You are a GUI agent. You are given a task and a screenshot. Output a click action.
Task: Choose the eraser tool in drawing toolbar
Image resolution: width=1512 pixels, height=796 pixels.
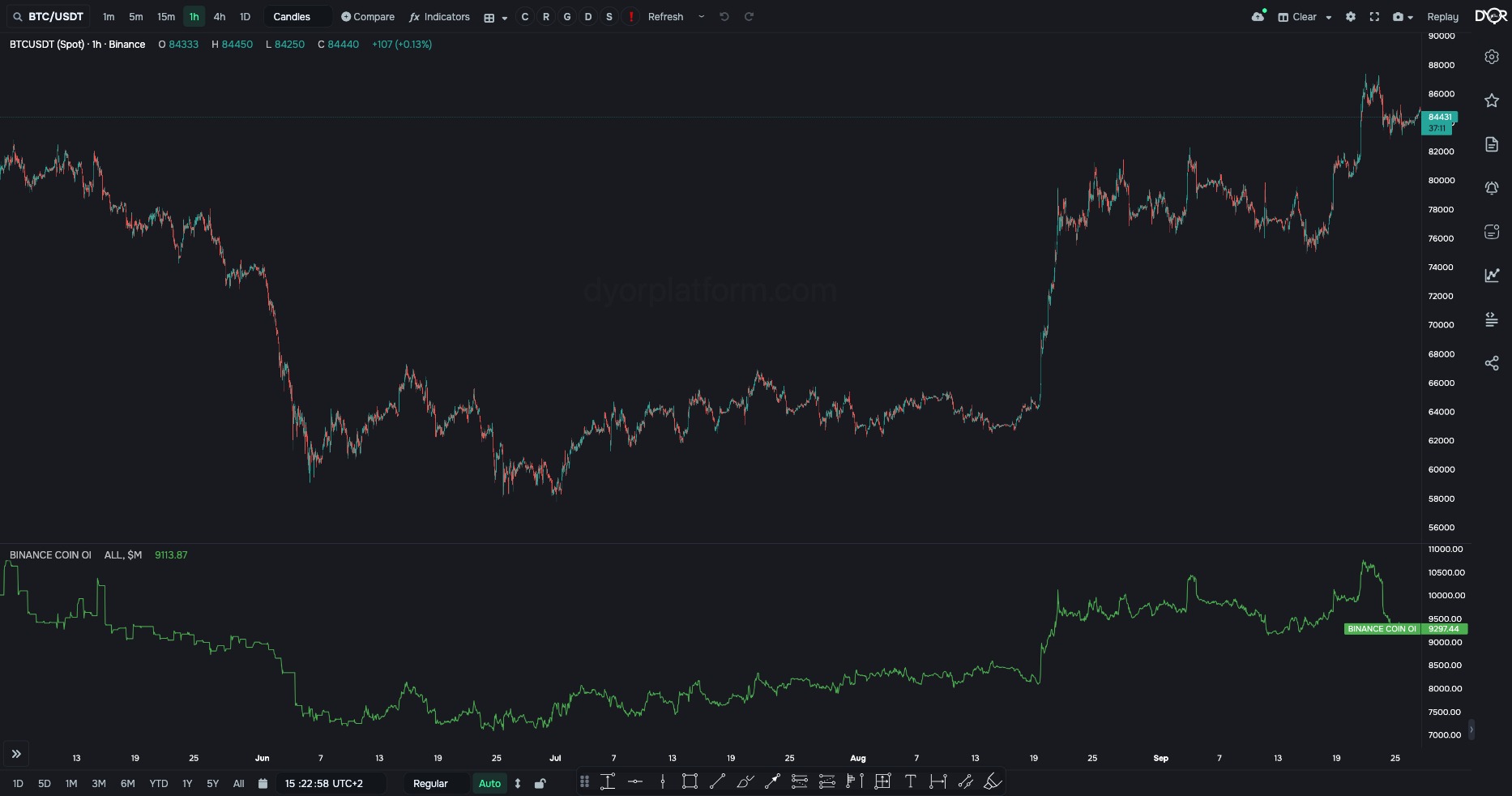coord(993,781)
